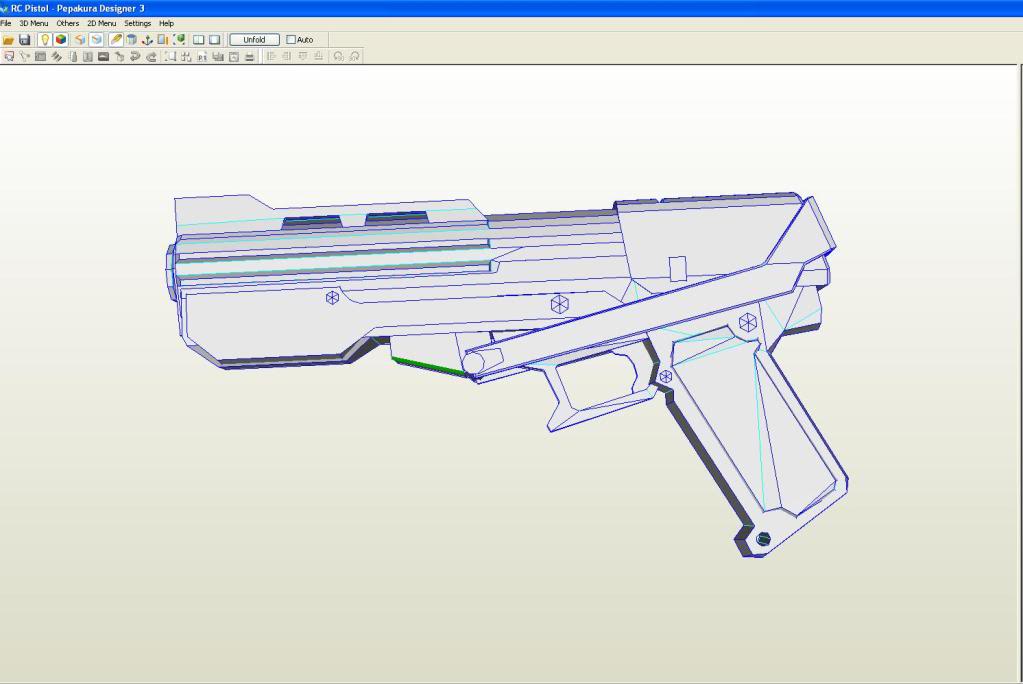
Task: Click the blue and yellow panels icon
Action: pyautogui.click(x=162, y=40)
